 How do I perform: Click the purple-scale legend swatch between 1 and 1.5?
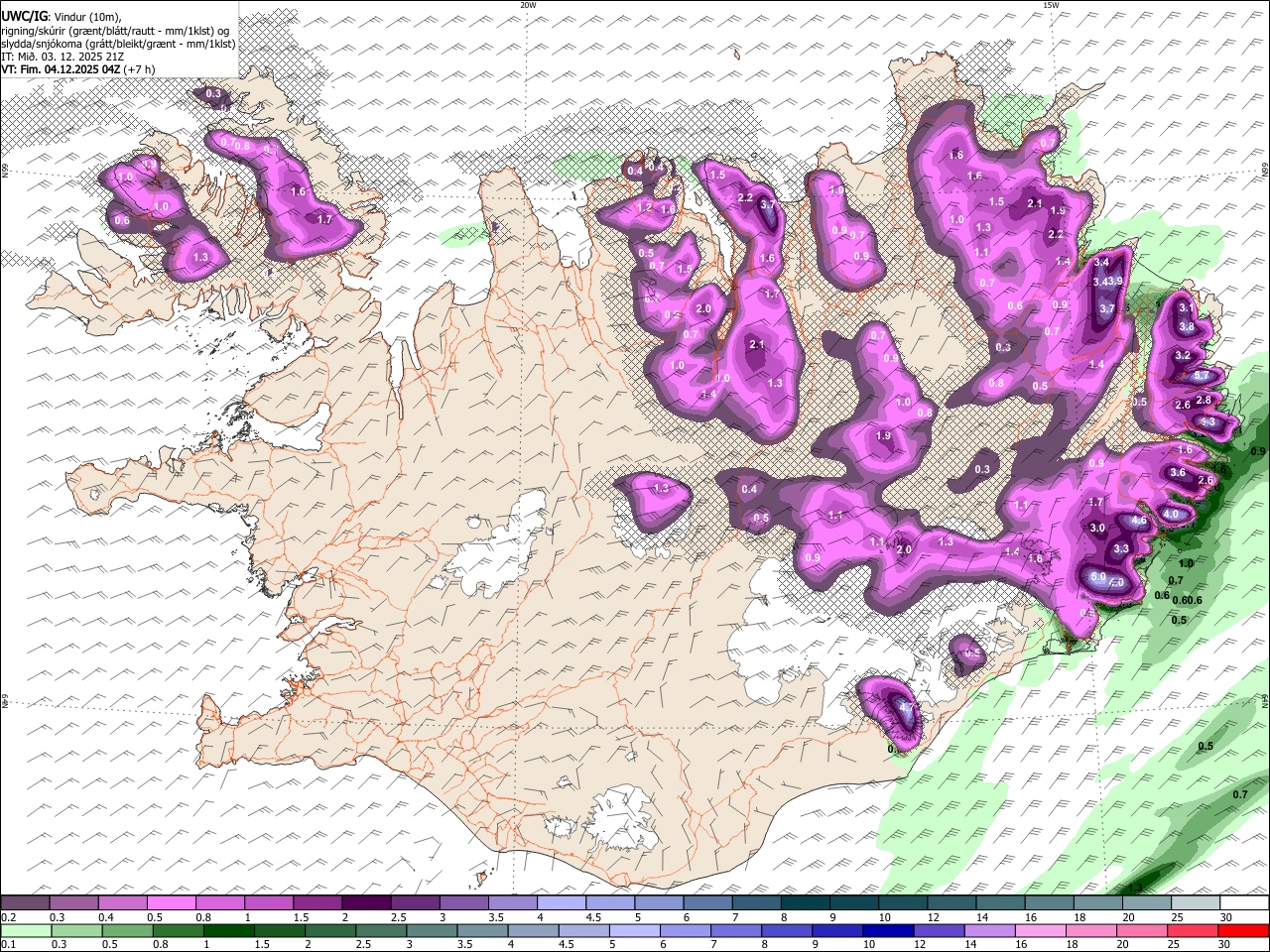pyautogui.click(x=268, y=902)
